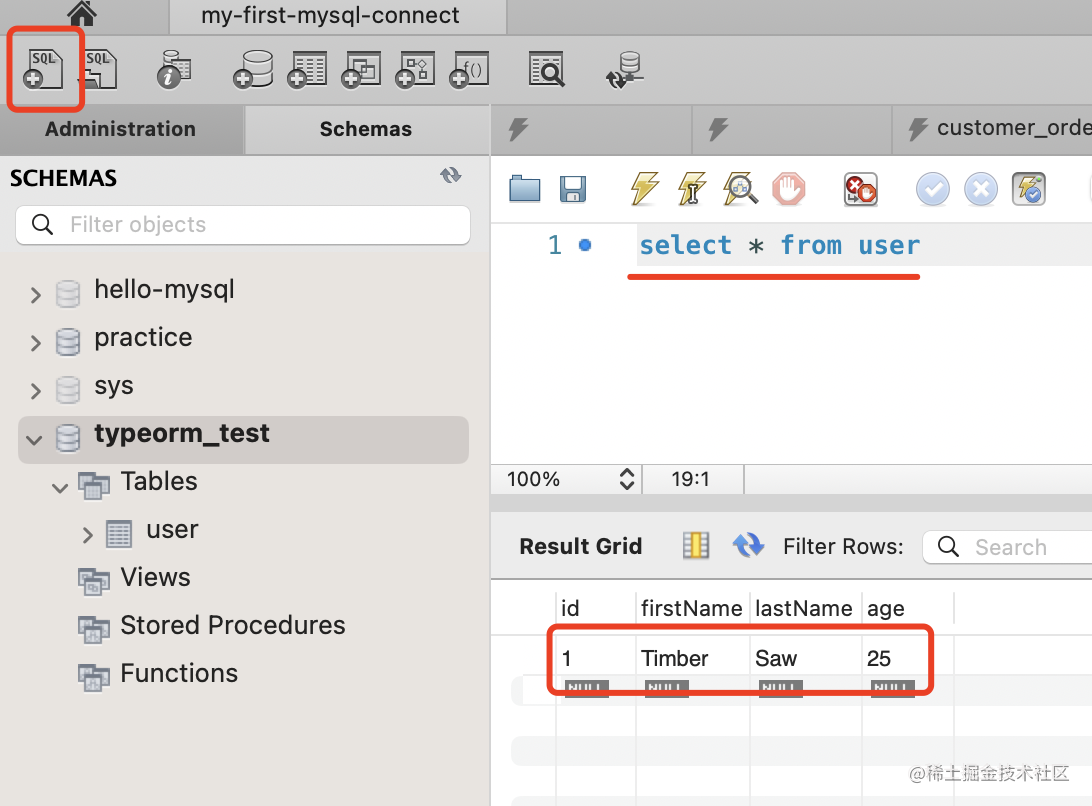Switch to the Administration tab
Image resolution: width=1092 pixels, height=806 pixels.
pyautogui.click(x=121, y=129)
